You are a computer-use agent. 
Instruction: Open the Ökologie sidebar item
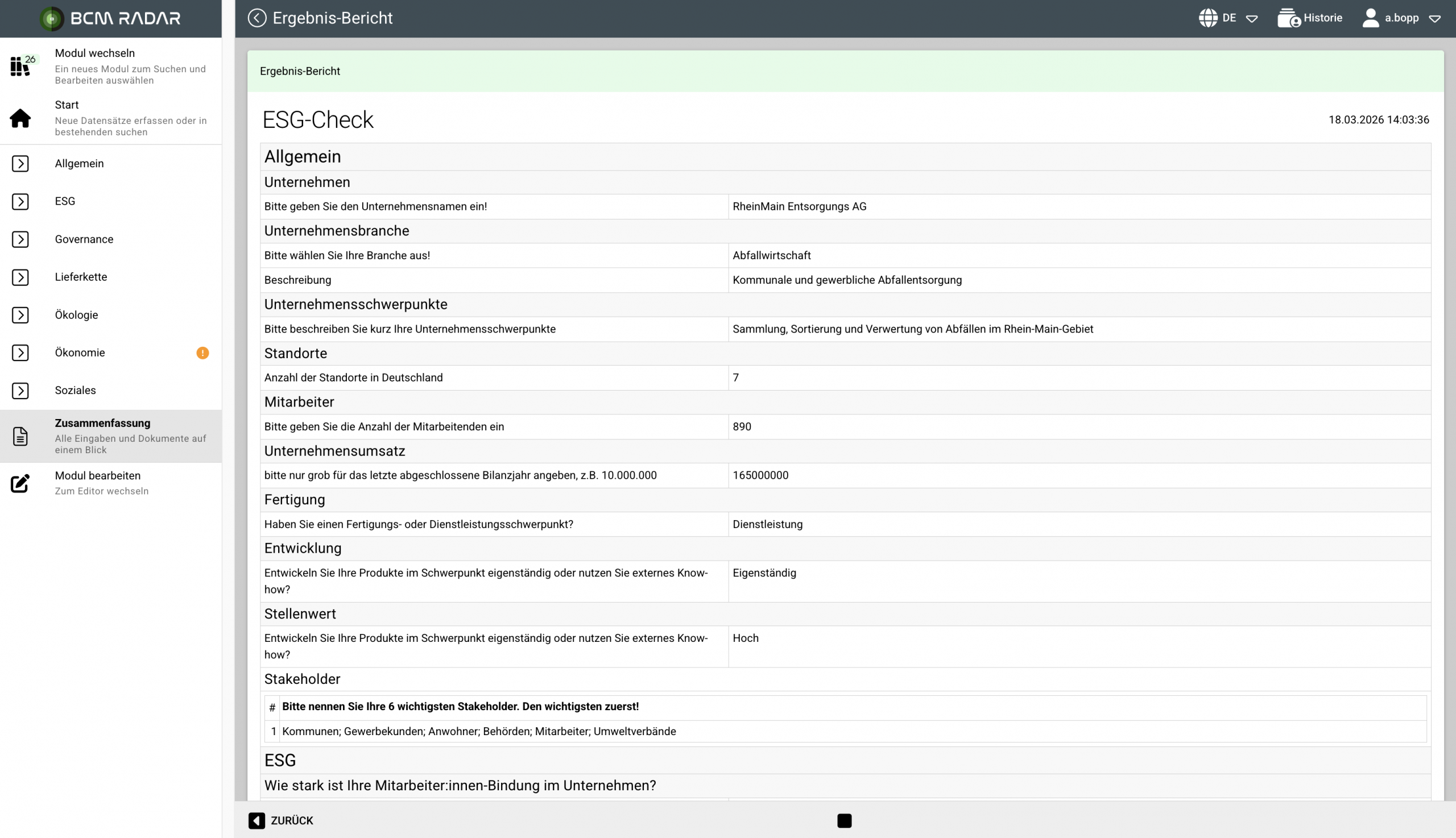pos(77,315)
